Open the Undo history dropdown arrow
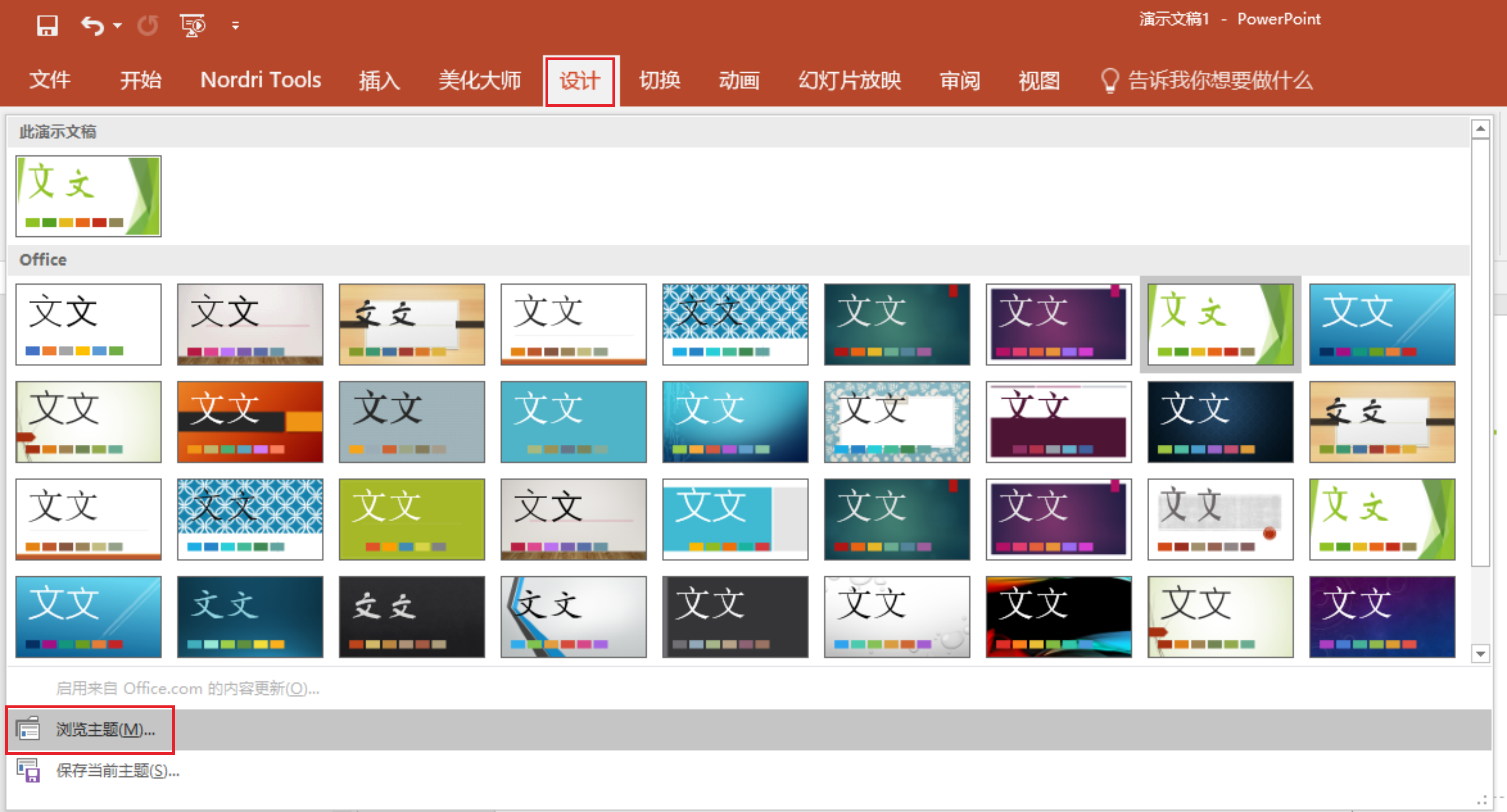This screenshot has width=1507, height=812. tap(118, 25)
